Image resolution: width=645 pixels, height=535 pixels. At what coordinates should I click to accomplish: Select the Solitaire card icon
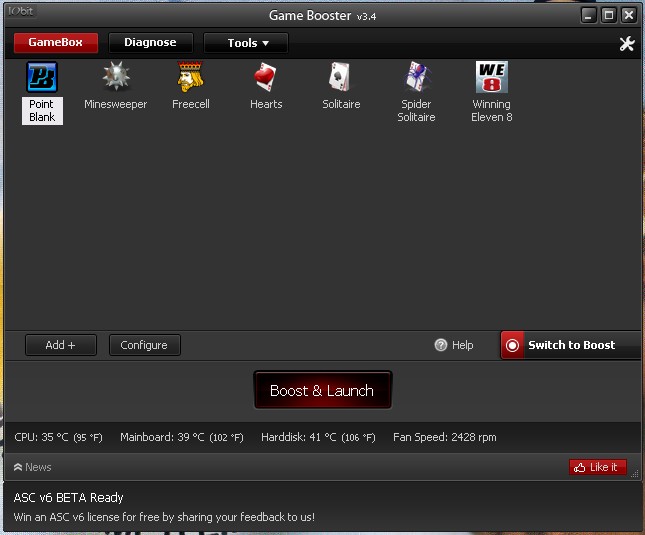point(340,76)
